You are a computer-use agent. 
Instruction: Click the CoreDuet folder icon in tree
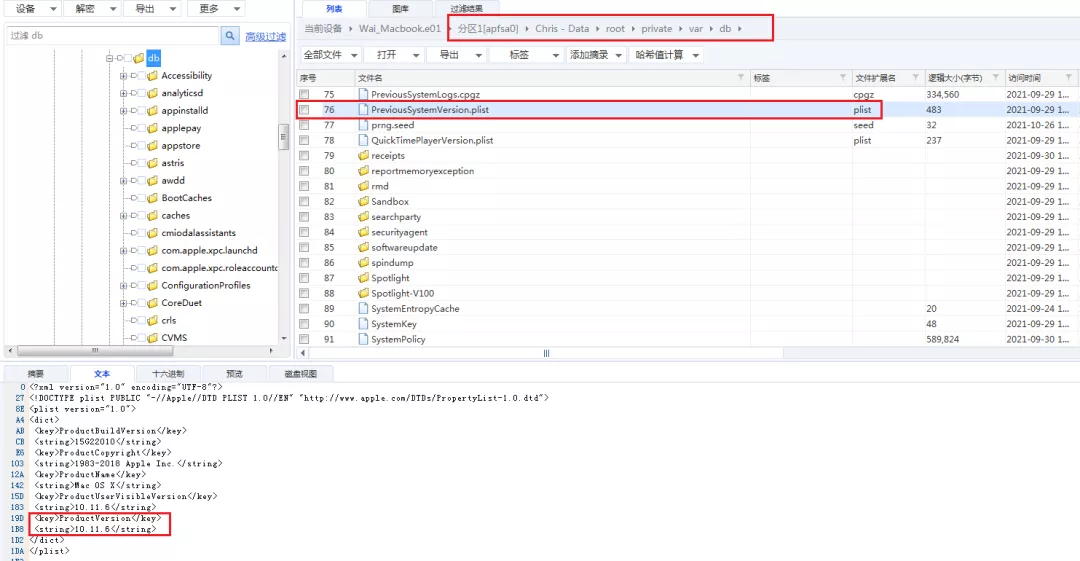coord(153,303)
